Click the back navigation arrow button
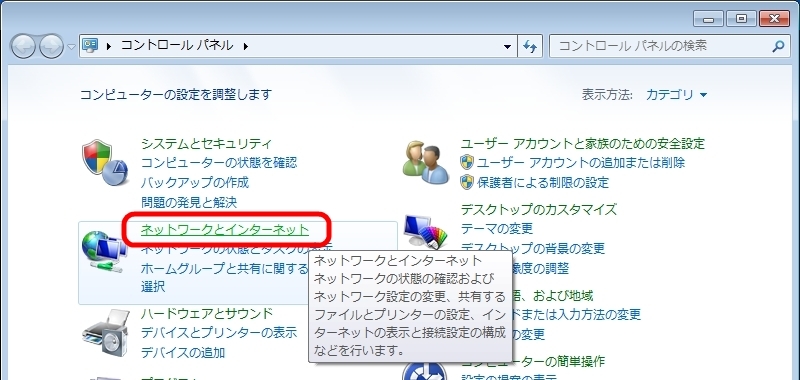Viewport: 800px width, 380px height. click(x=23, y=46)
